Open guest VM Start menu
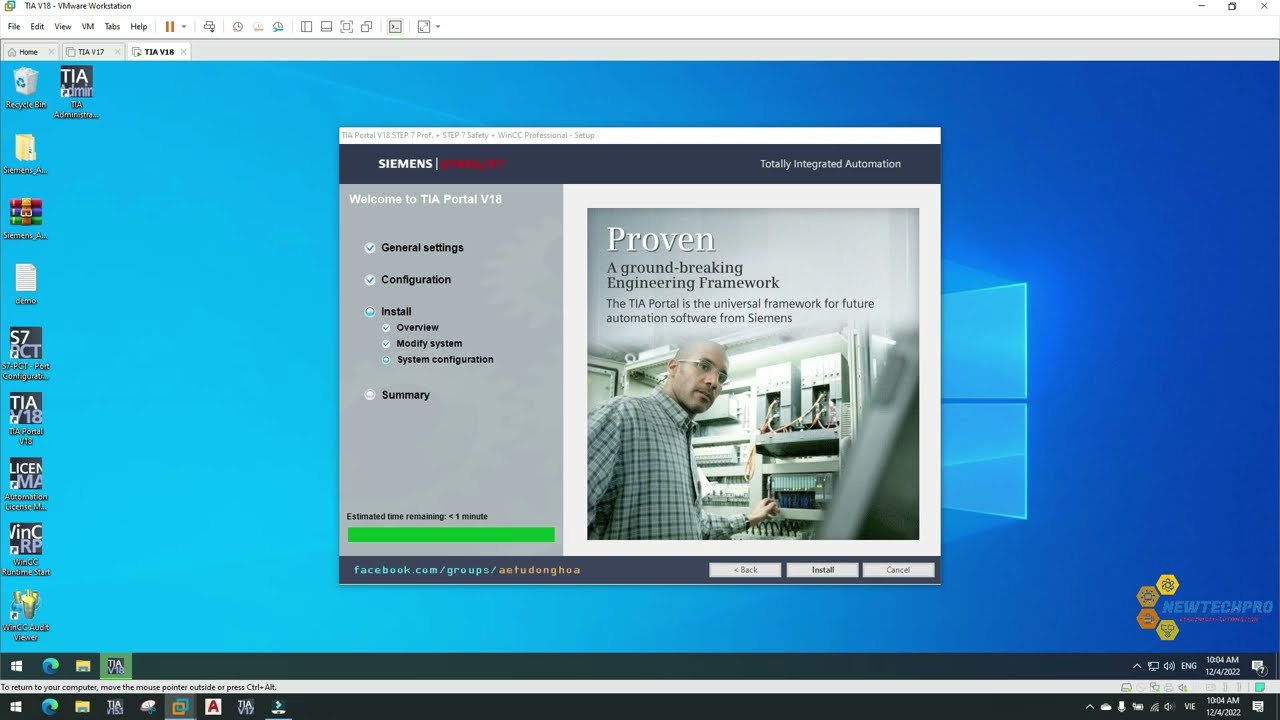Image resolution: width=1280 pixels, height=720 pixels. point(16,666)
